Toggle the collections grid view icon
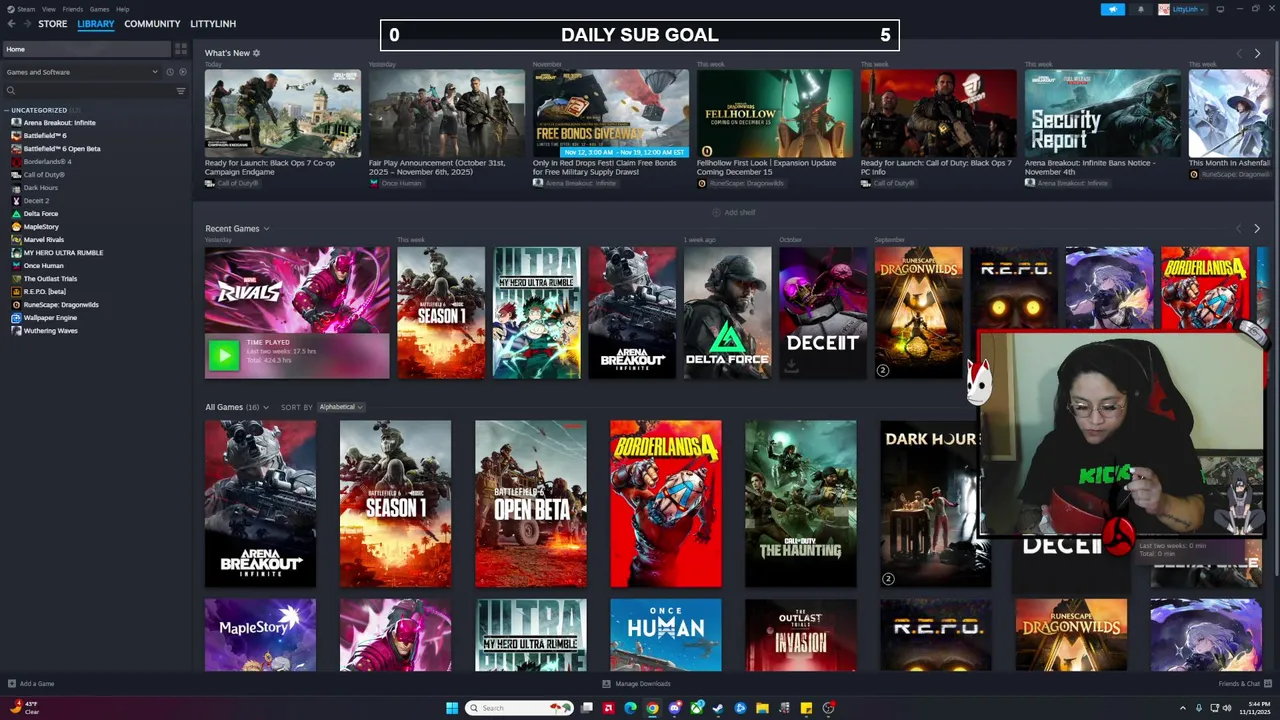The width and height of the screenshot is (1280, 720). tap(181, 49)
